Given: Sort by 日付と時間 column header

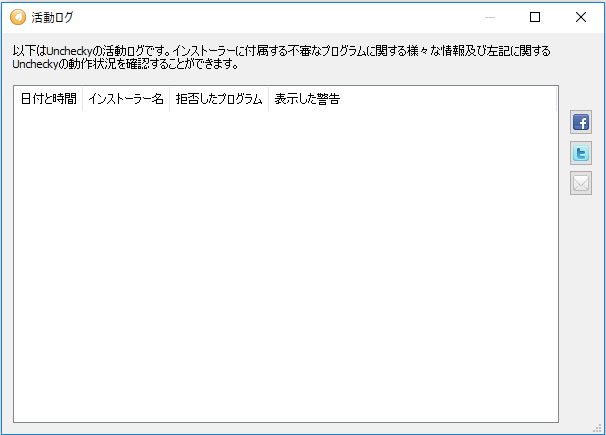Looking at the screenshot, I should (x=48, y=100).
